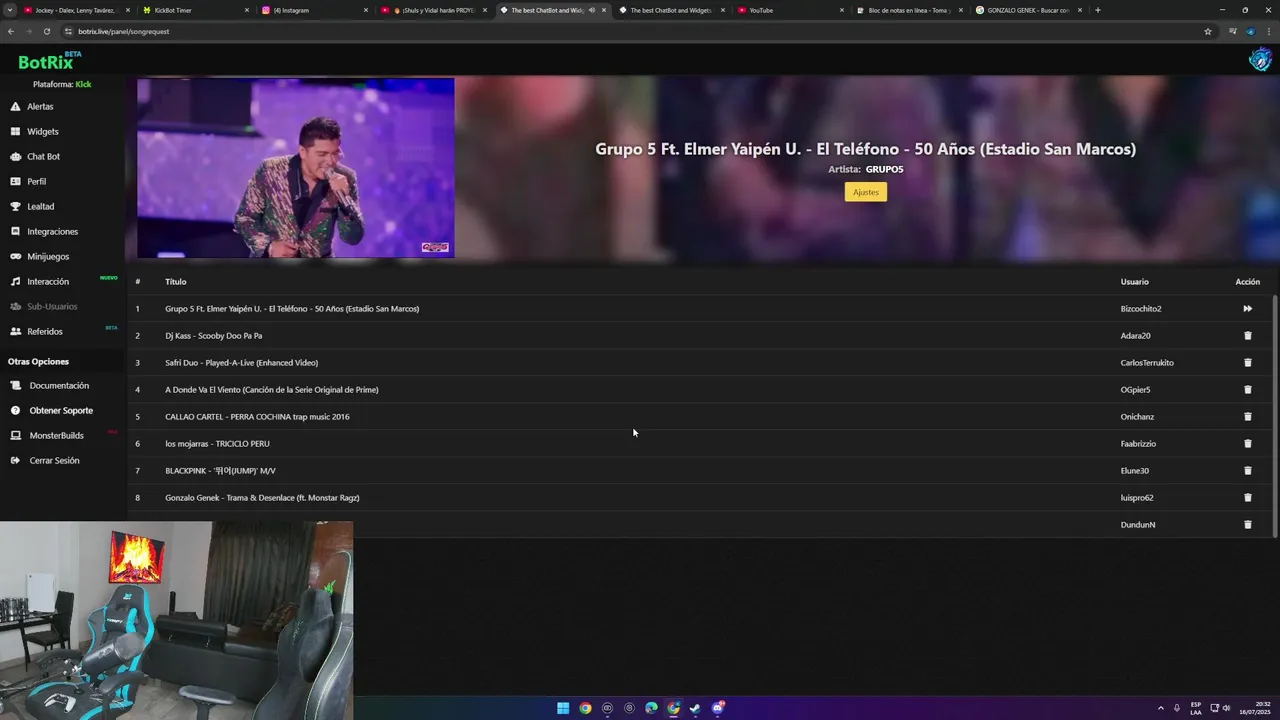Delete A Donde Va El Viento request
Viewport: 1280px width, 720px height.
click(1247, 390)
